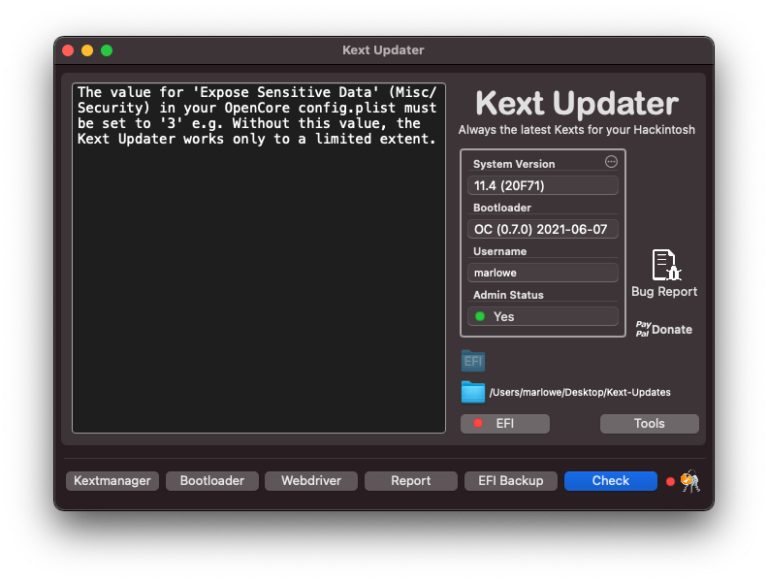Image resolution: width=768 pixels, height=582 pixels.
Task: Click the Admin Status field showing Yes
Action: pos(543,316)
